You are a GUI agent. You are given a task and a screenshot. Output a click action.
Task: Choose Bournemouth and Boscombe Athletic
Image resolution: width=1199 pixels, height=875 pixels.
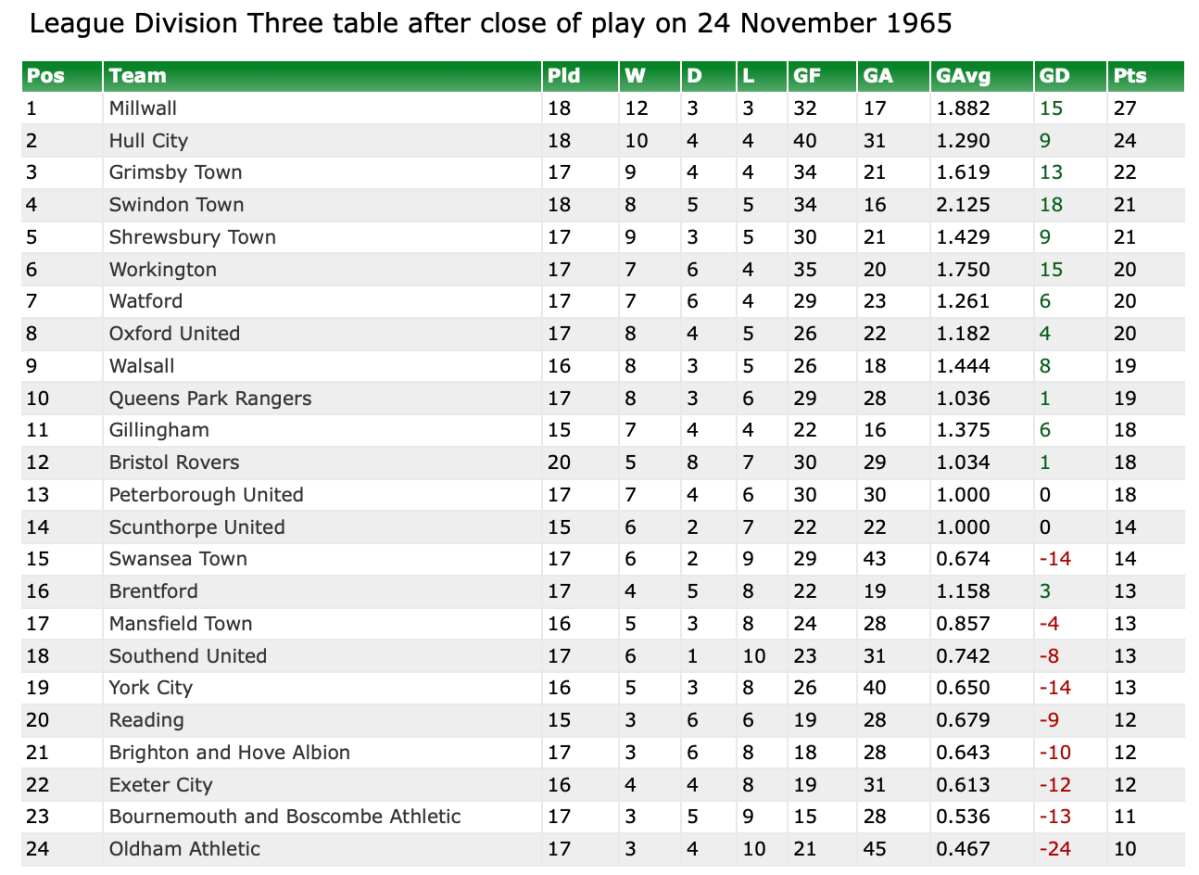[x=285, y=816]
